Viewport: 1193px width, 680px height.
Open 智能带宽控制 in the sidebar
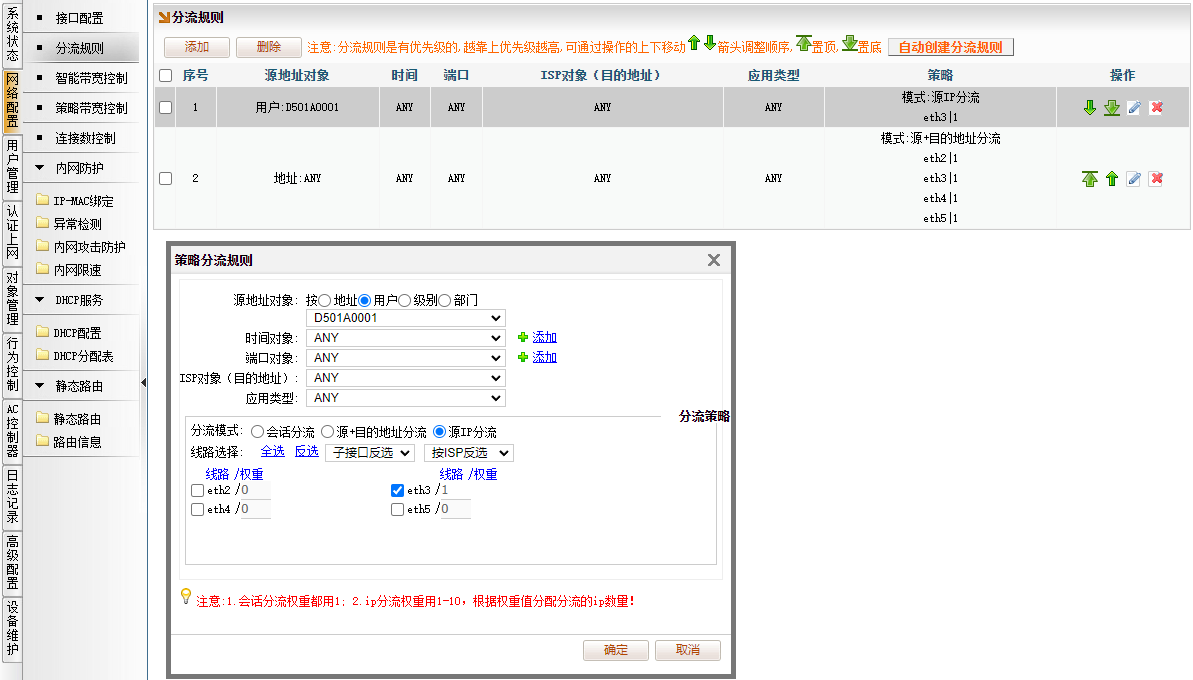(x=91, y=78)
